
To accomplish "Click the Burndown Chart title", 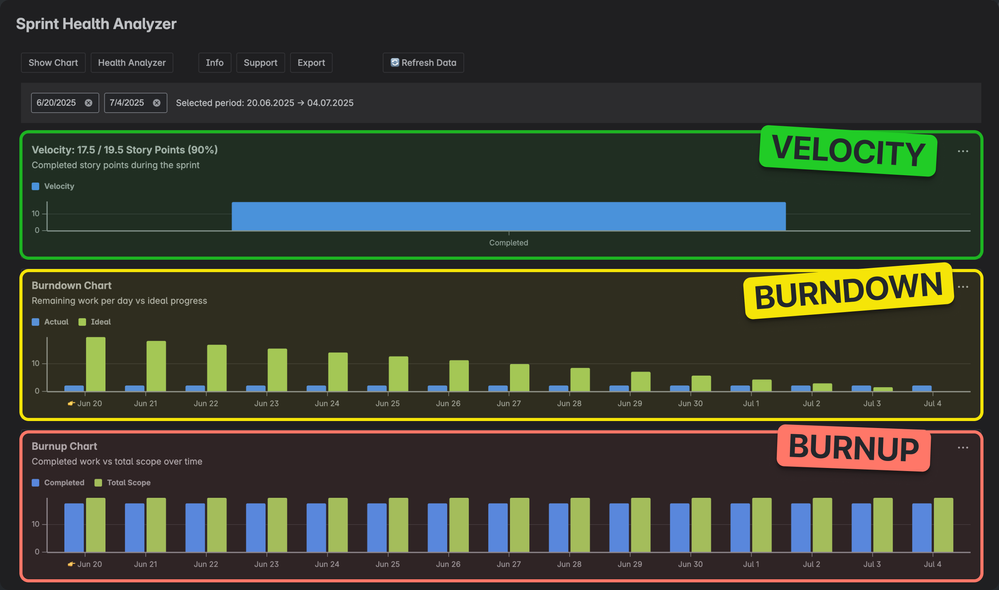I will pyautogui.click(x=71, y=285).
